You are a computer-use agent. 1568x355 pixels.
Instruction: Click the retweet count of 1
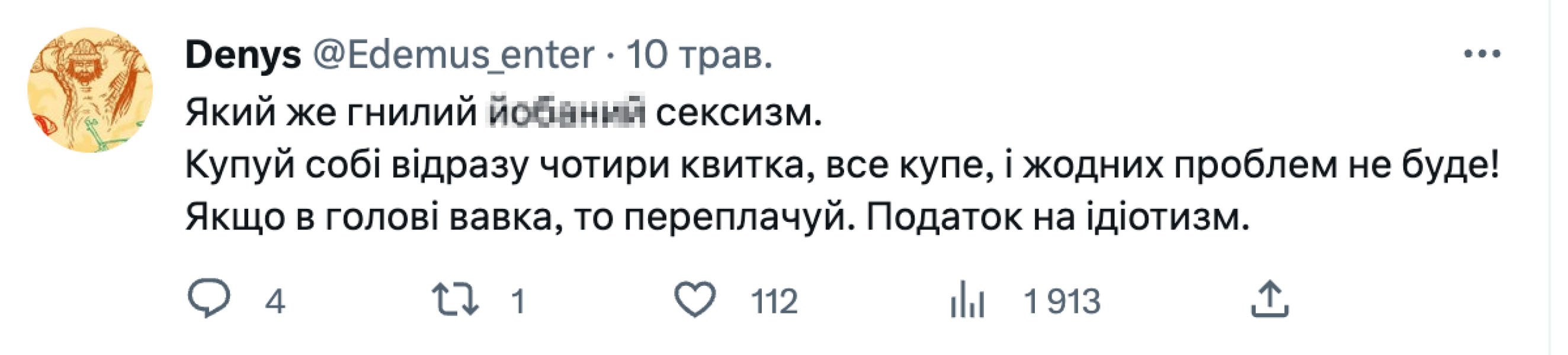pos(518,302)
